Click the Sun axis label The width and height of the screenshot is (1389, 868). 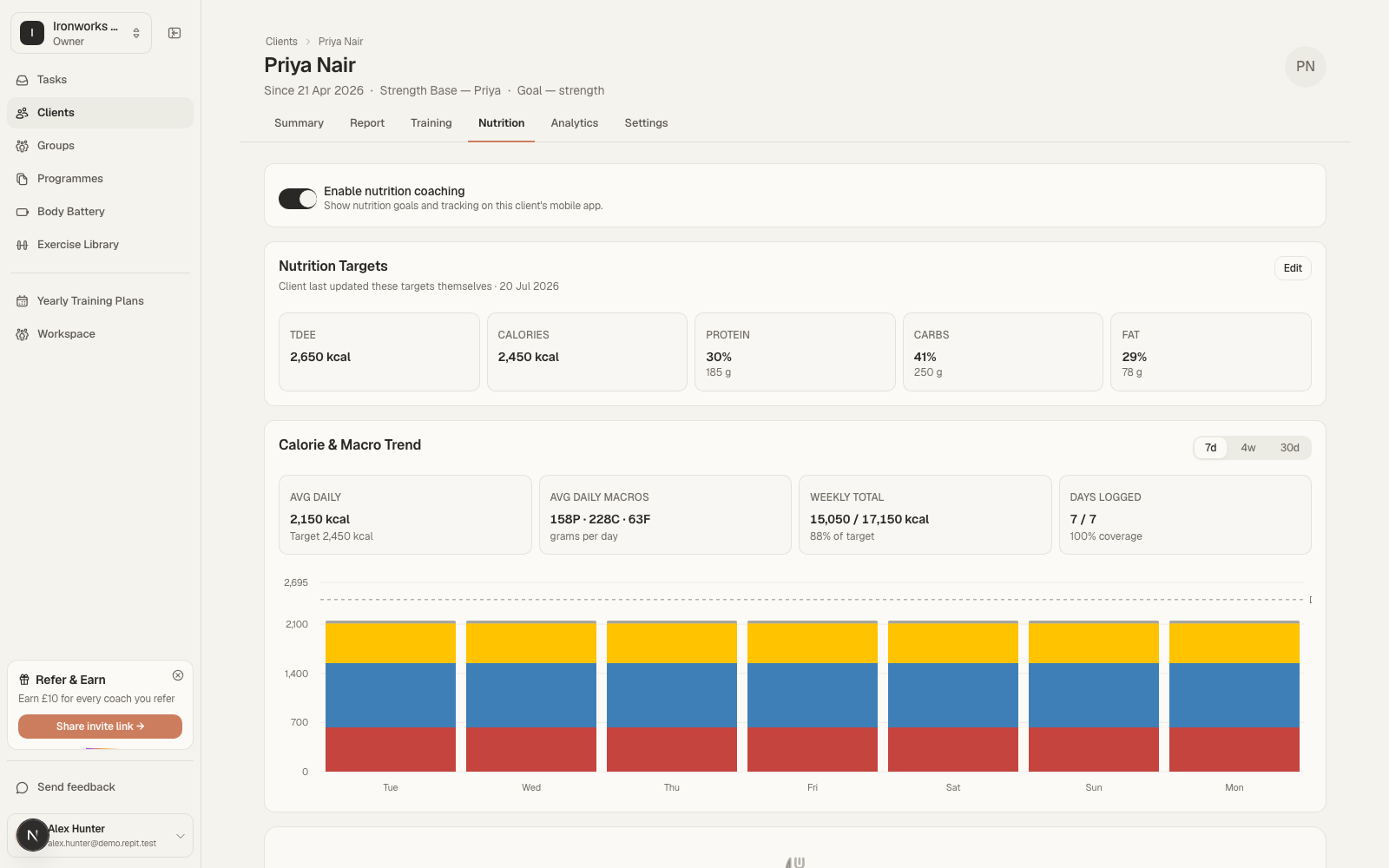1094,788
